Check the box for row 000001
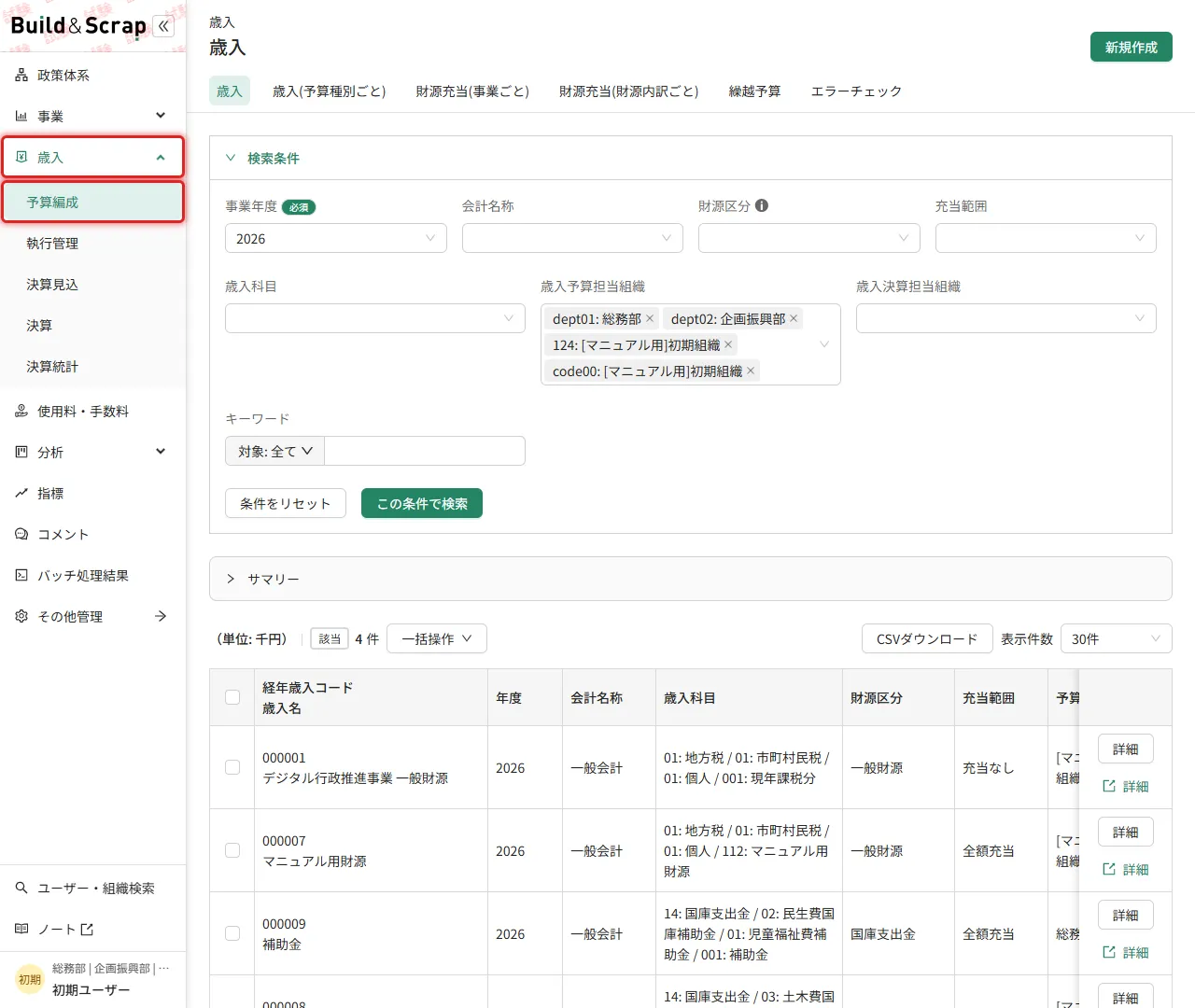Image resolution: width=1195 pixels, height=1008 pixels. tap(232, 768)
